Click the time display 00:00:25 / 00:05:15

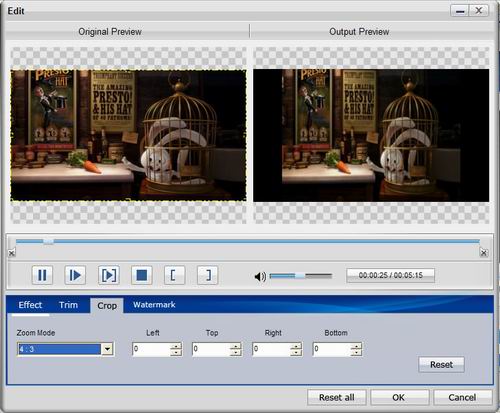point(391,275)
